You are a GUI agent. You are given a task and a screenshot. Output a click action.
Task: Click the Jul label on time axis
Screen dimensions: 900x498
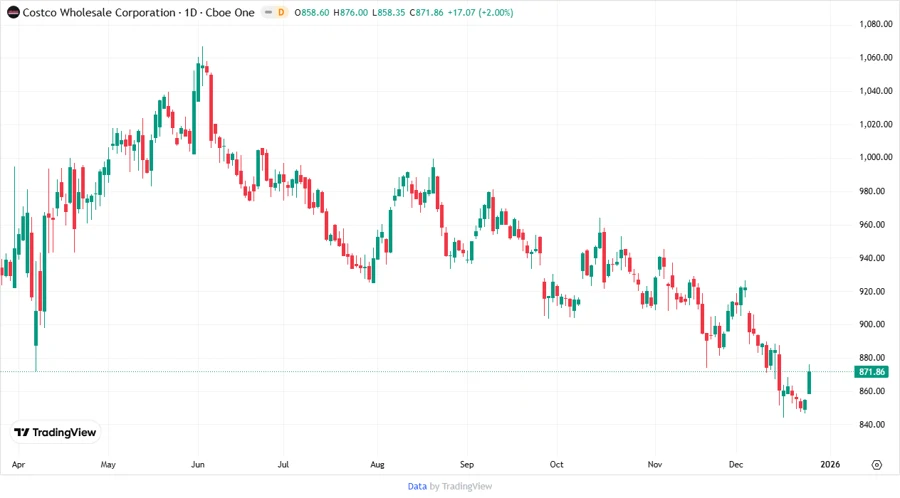coord(283,465)
